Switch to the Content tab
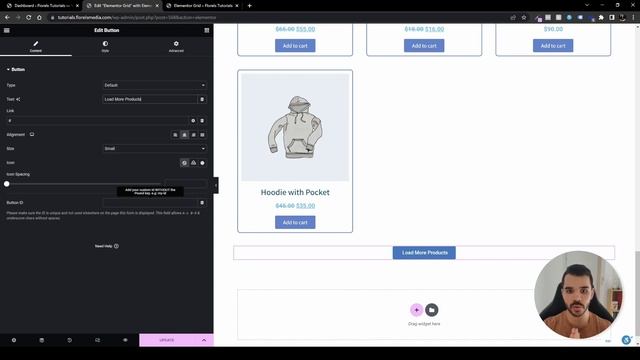This screenshot has width=640, height=360. 36,46
